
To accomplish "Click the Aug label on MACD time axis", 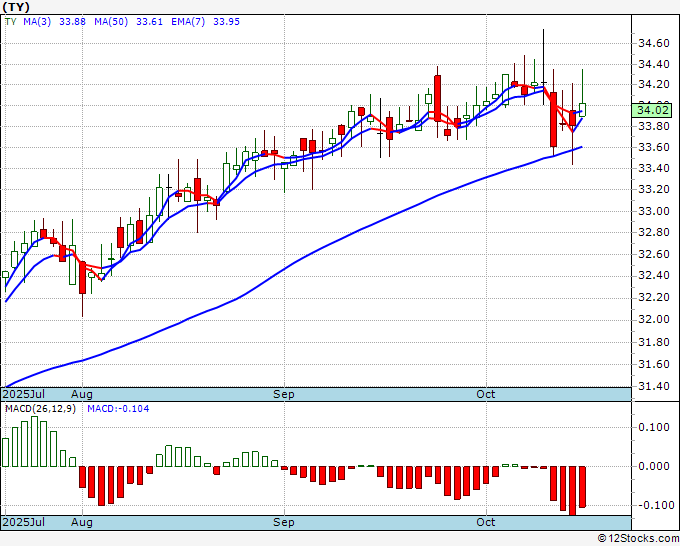I will tap(82, 522).
